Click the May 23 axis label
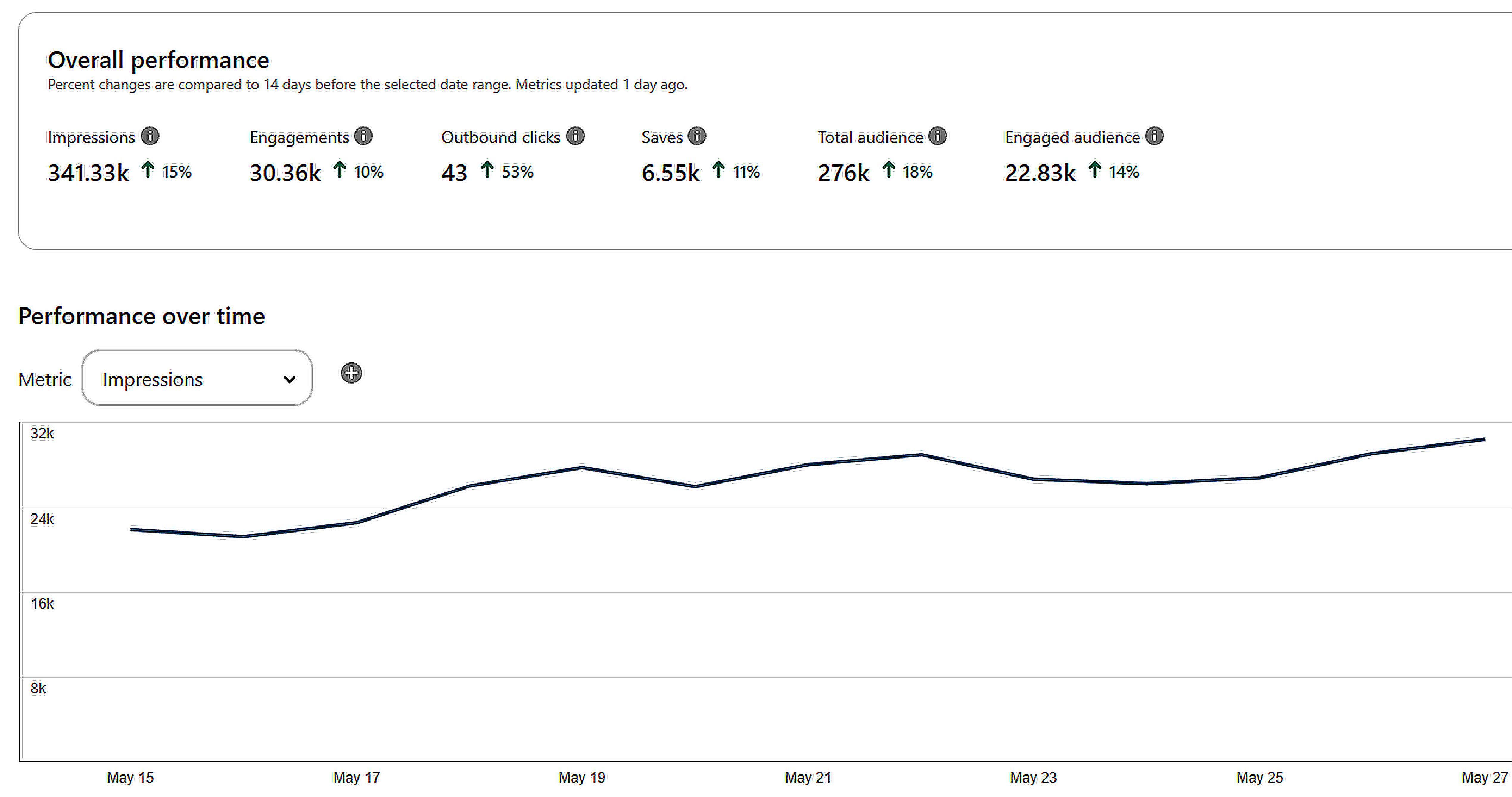 (x=1033, y=778)
